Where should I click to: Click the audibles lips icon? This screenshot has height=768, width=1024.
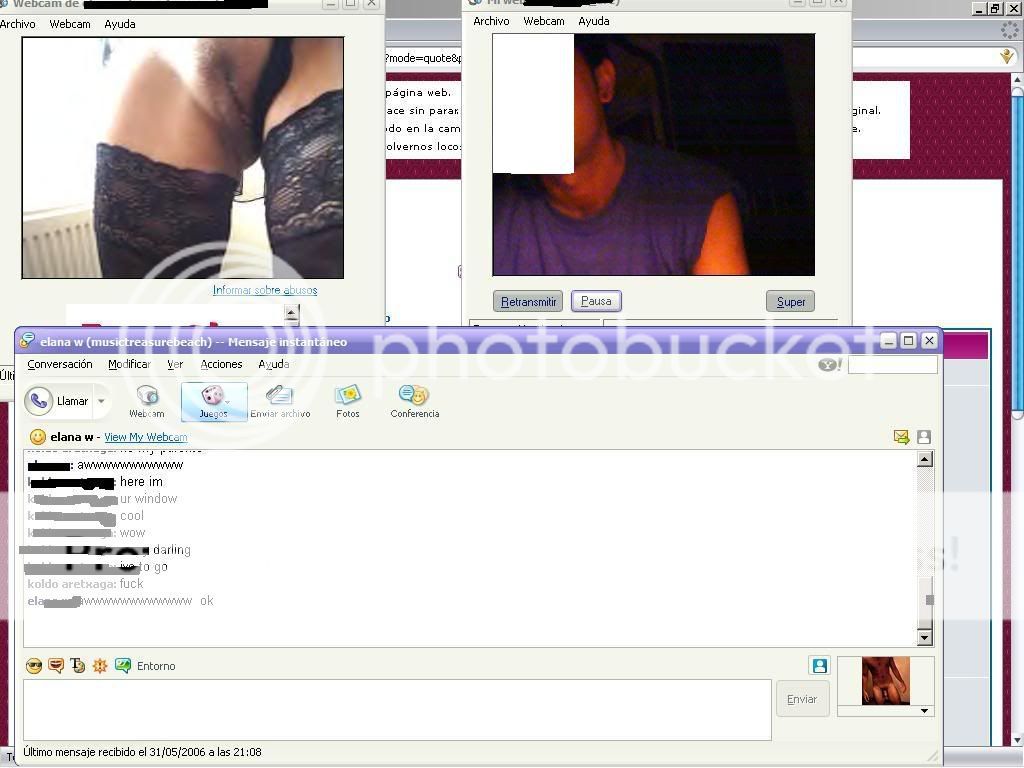tap(56, 665)
